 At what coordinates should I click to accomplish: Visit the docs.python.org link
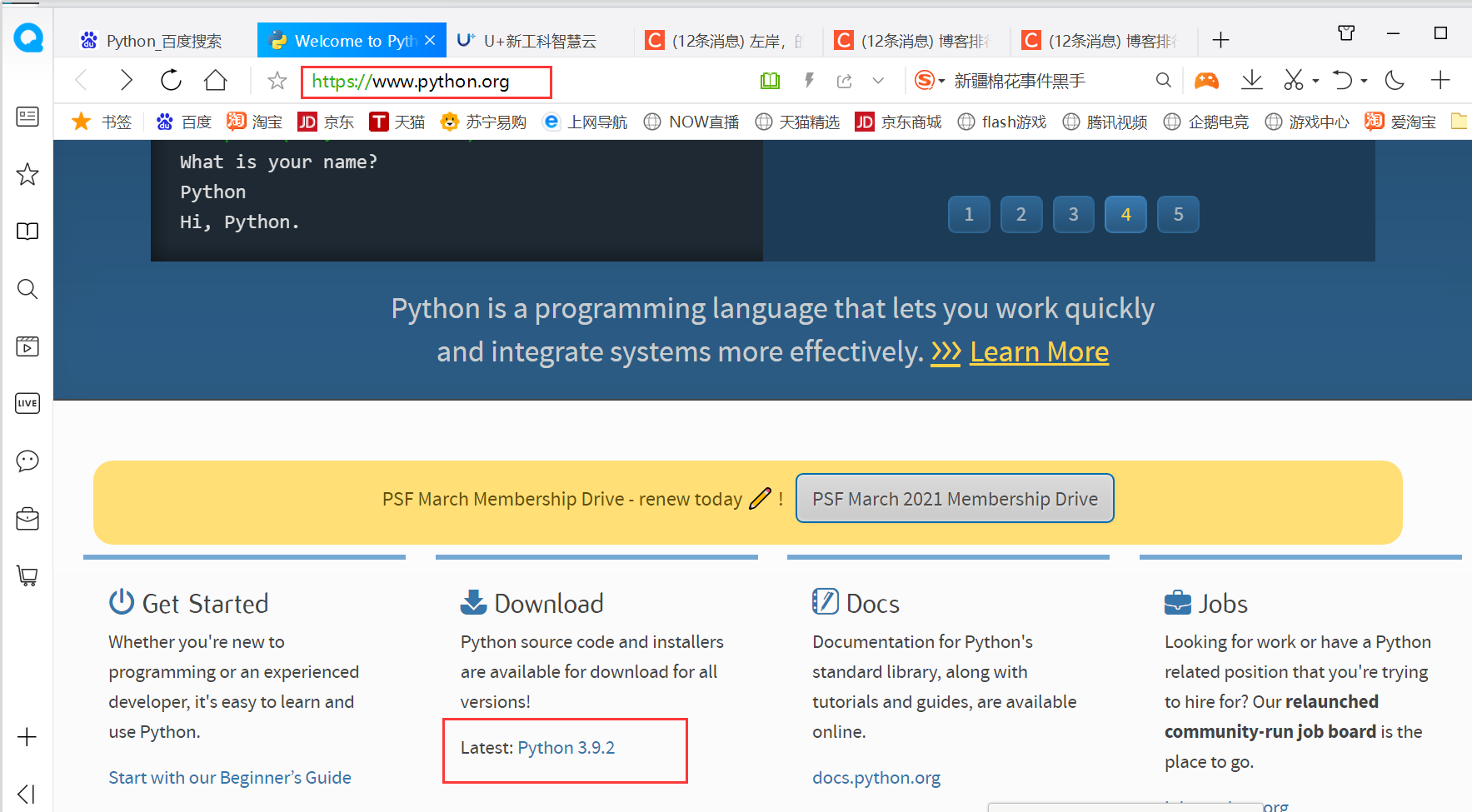pos(876,778)
